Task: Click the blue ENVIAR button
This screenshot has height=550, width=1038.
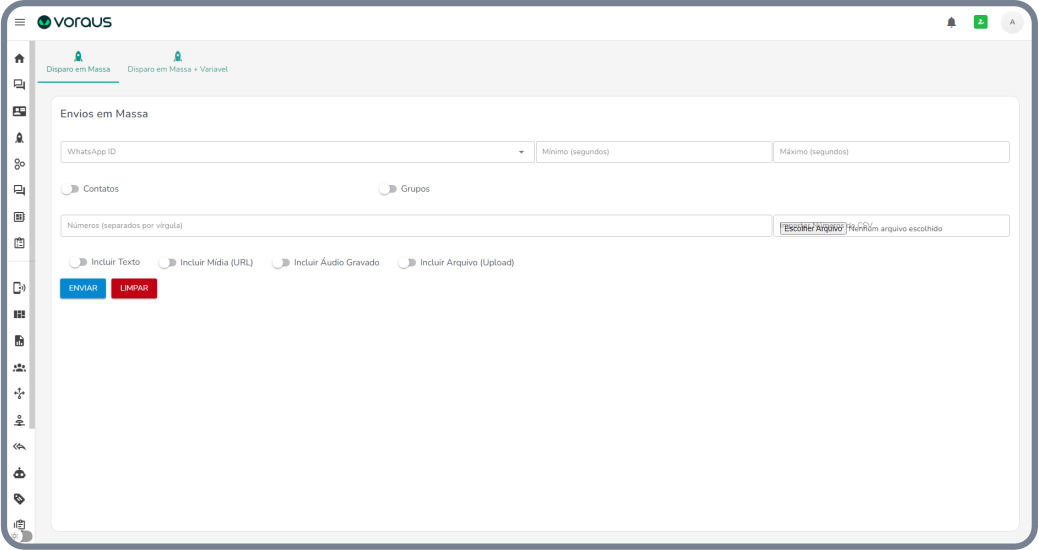Action: [83, 288]
